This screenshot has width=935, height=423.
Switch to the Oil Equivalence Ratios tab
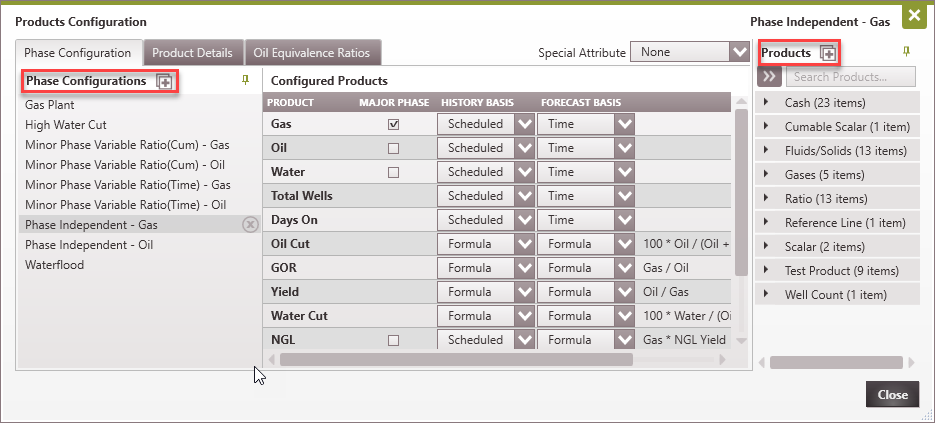click(312, 53)
